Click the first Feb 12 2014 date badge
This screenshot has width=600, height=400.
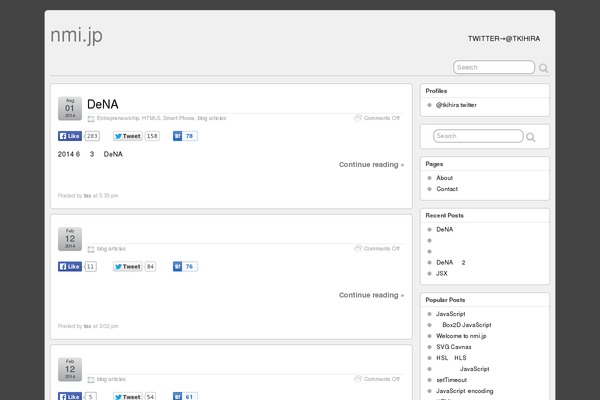click(x=70, y=239)
